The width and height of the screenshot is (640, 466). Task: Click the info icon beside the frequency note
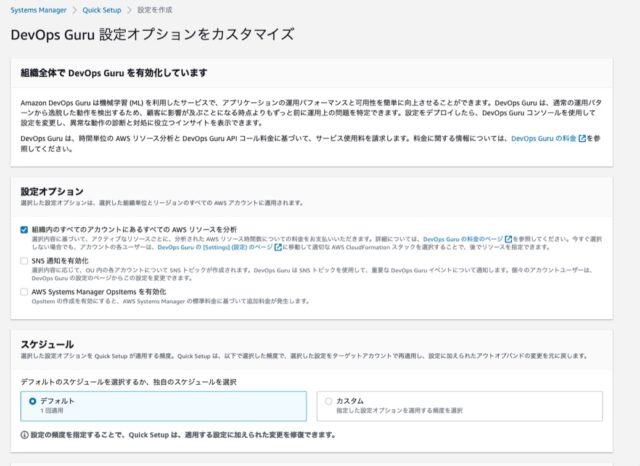point(24,435)
